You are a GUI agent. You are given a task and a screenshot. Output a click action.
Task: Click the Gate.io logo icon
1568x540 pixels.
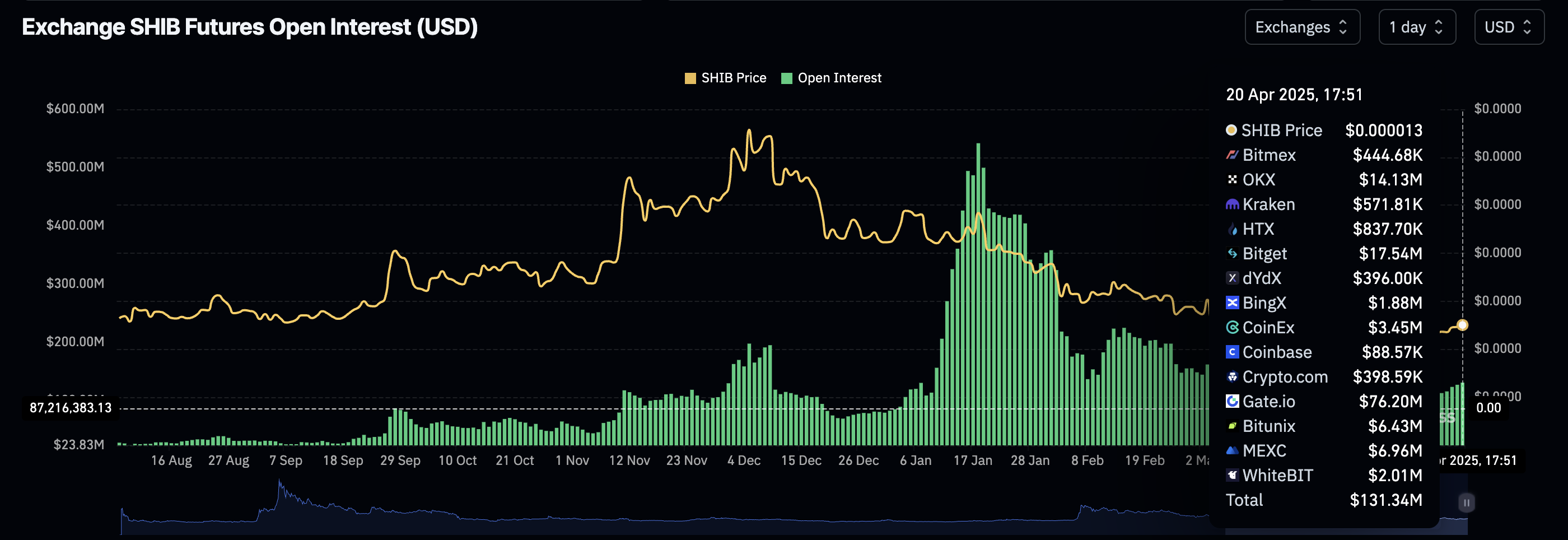pyautogui.click(x=1231, y=401)
